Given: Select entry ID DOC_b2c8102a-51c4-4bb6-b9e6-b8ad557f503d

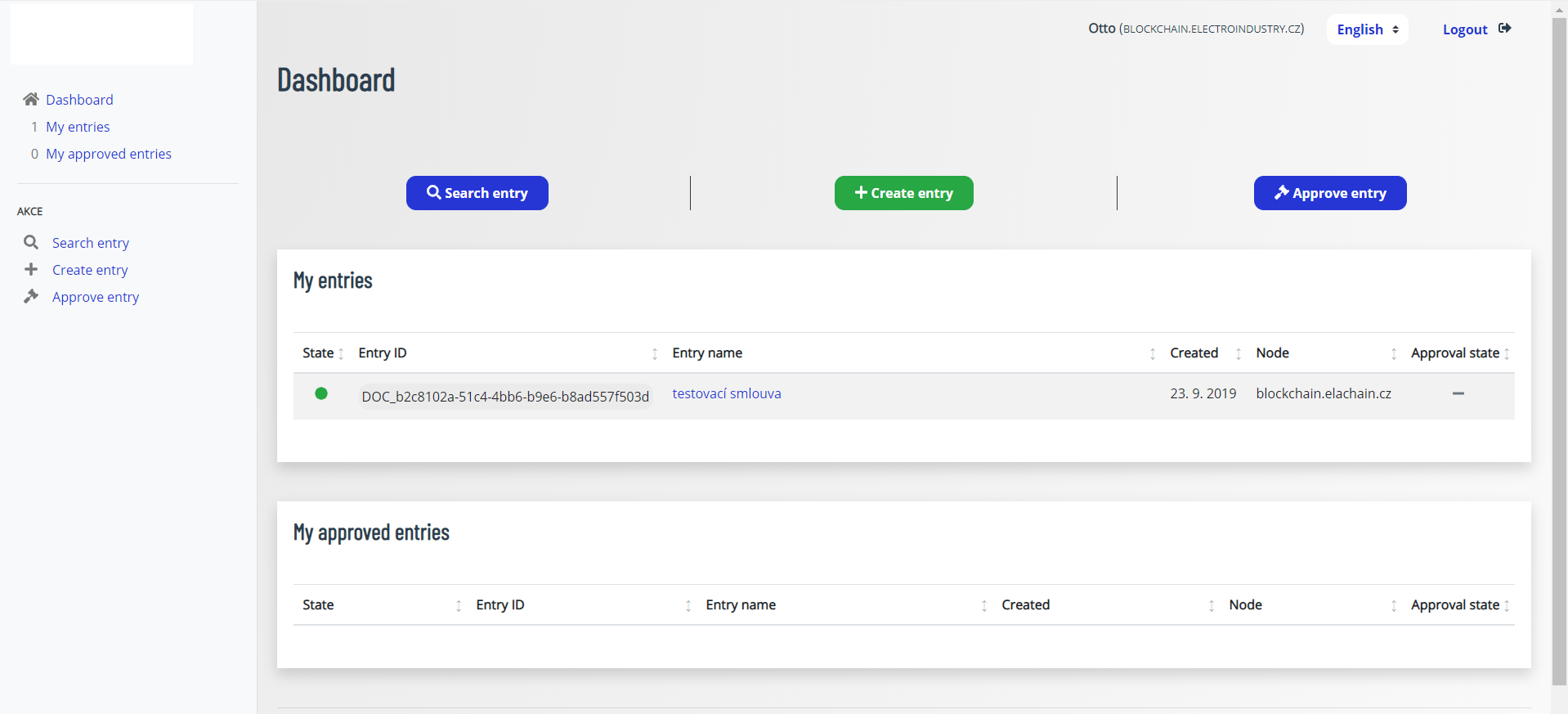Looking at the screenshot, I should coord(505,397).
